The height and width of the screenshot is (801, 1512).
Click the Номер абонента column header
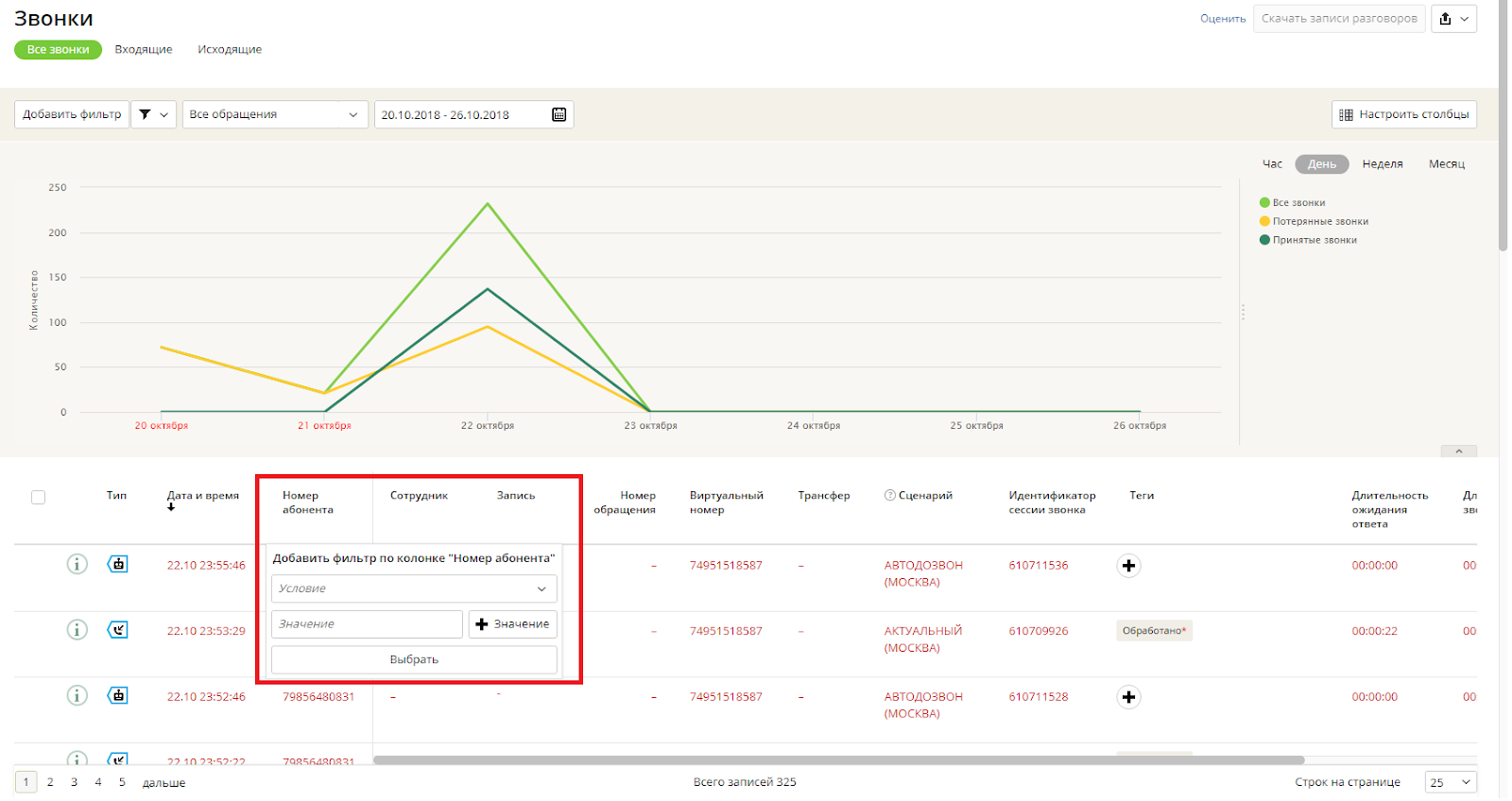(x=308, y=503)
